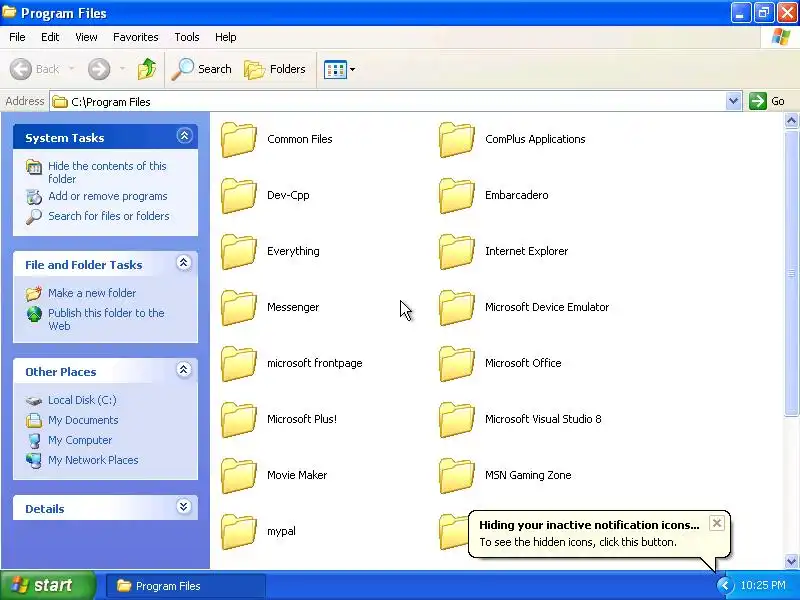Click the Forward arrow button

[x=99, y=69]
